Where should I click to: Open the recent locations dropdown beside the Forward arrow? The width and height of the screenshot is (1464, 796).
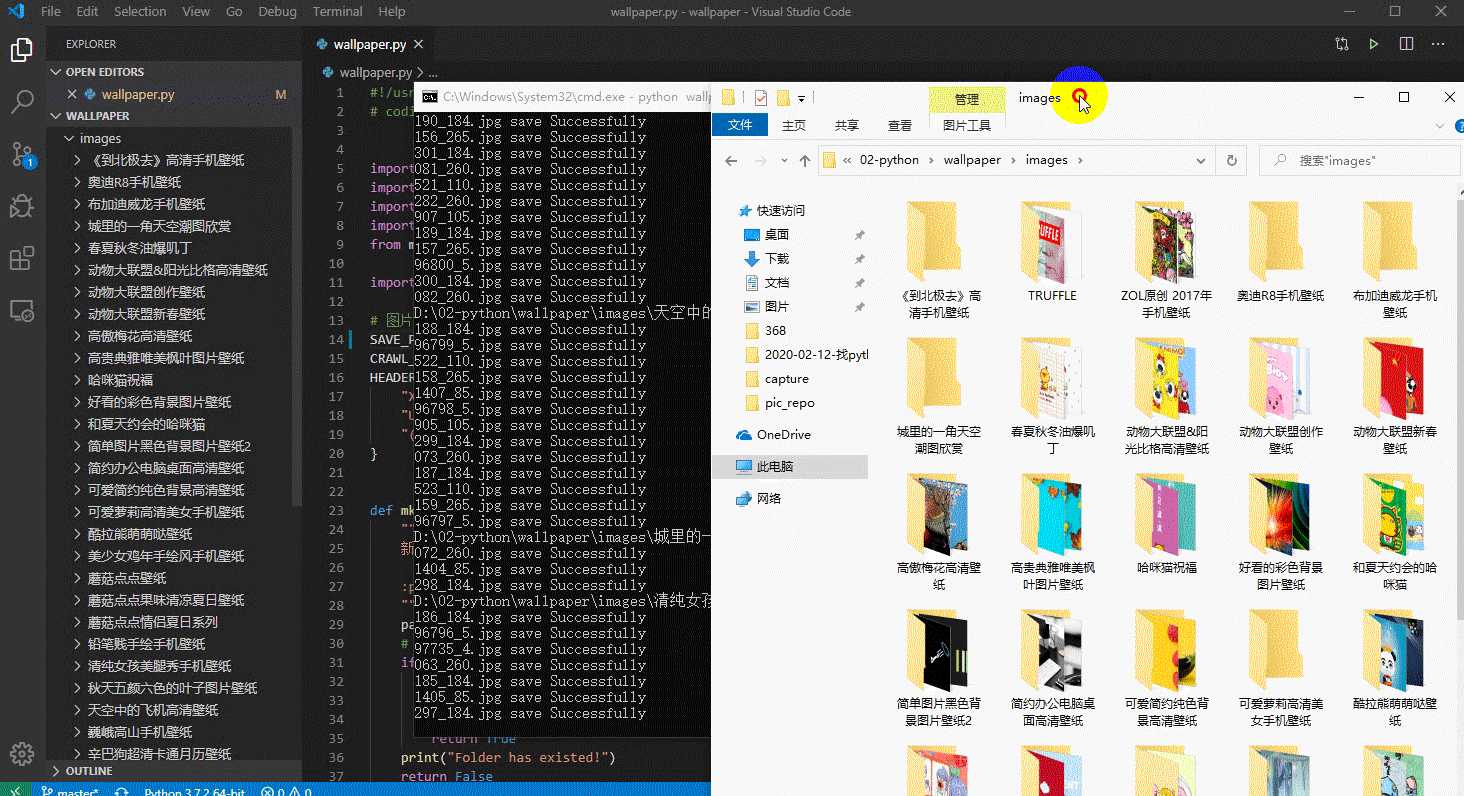coord(782,161)
